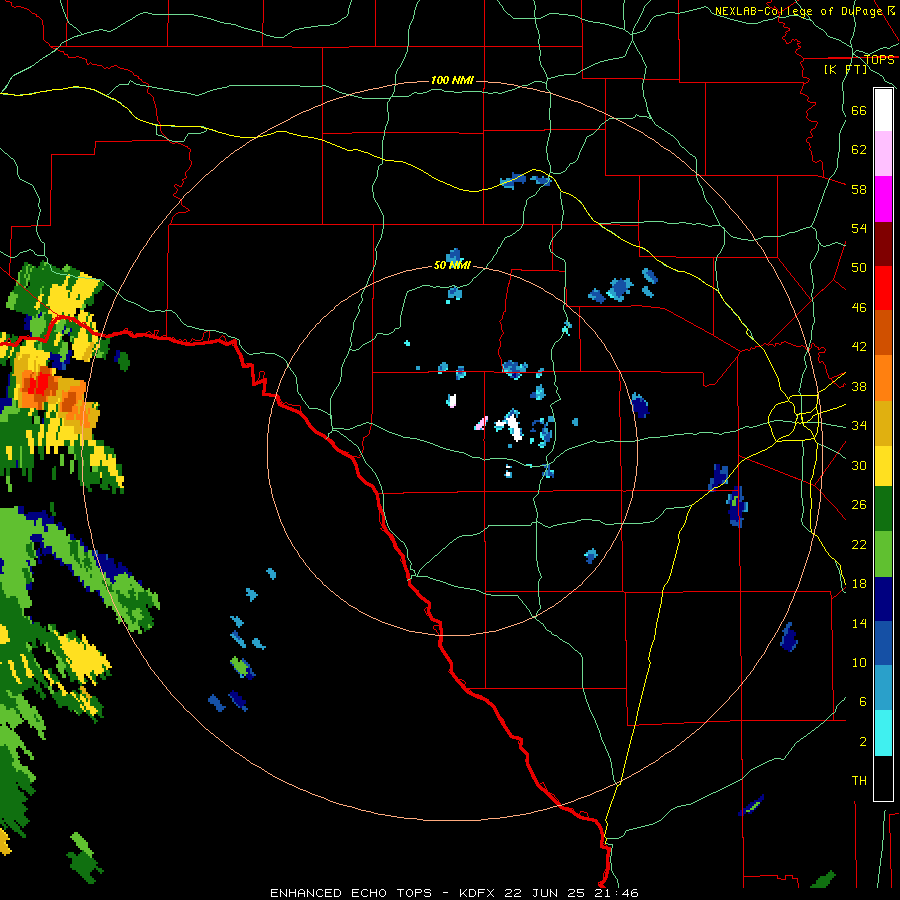Screen dimensions: 900x900
Task: Click the legend value 18
Action: tap(859, 584)
